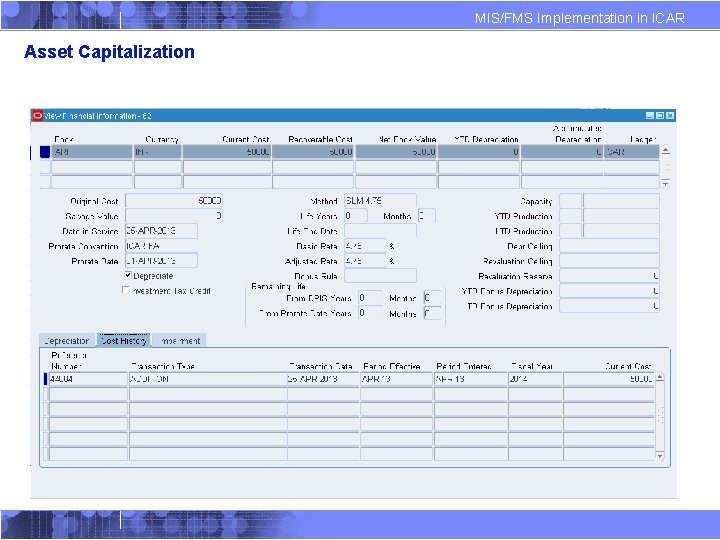
Task: Click the Date in Service field
Action: pos(162,231)
